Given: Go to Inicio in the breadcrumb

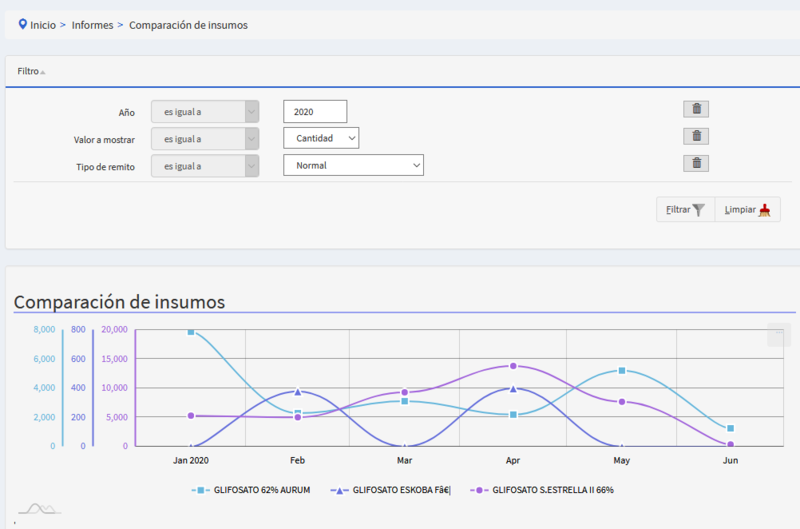Looking at the screenshot, I should [x=43, y=24].
